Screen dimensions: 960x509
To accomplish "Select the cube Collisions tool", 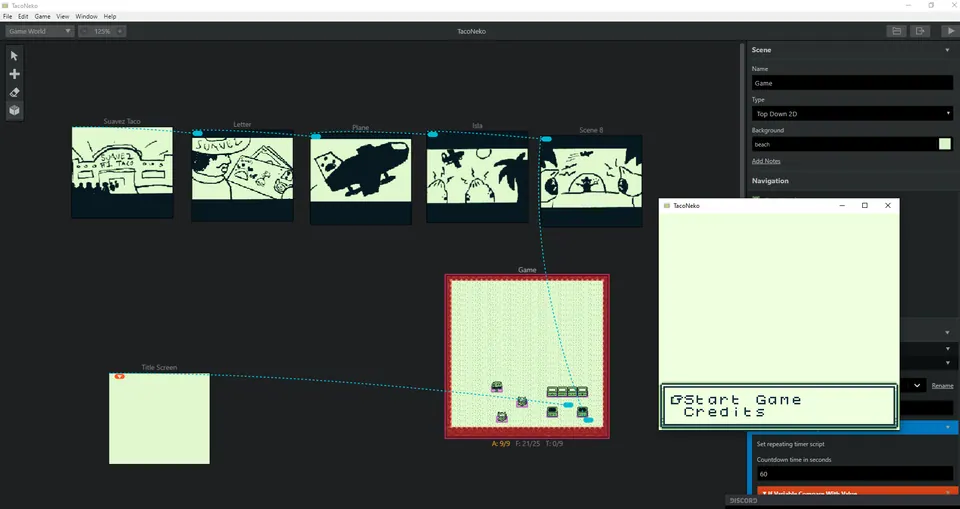I will click(14, 110).
